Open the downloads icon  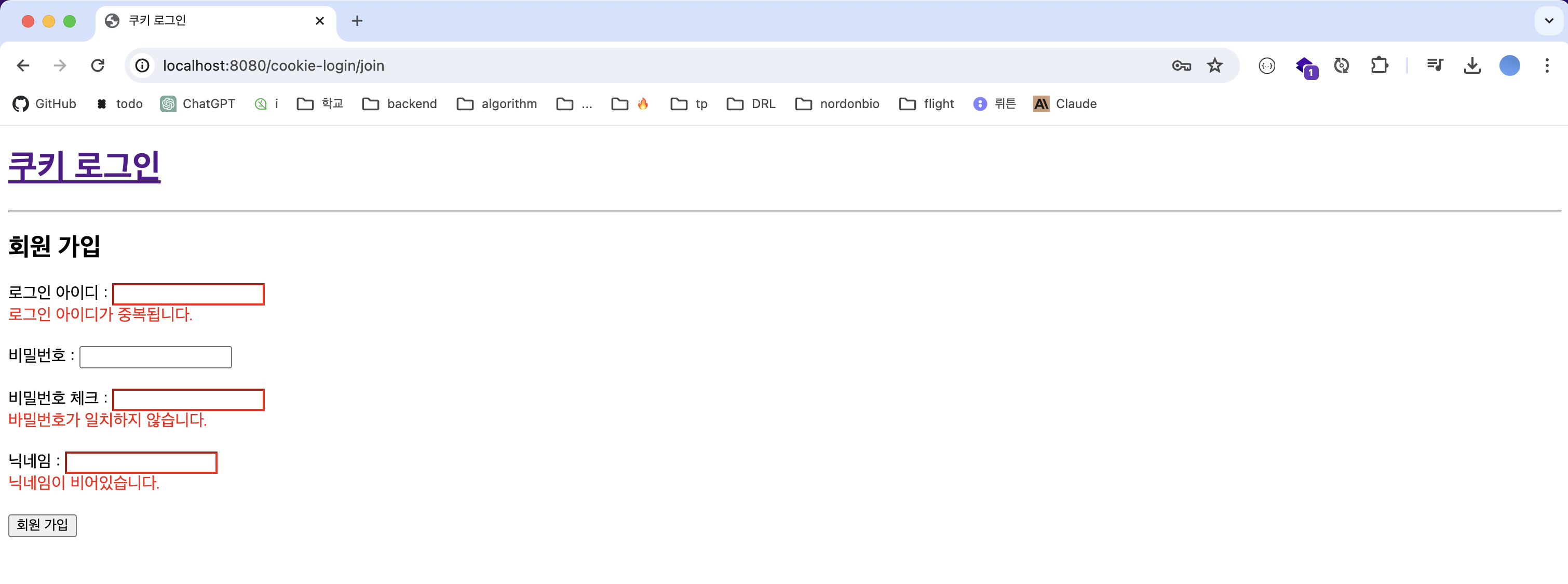[1472, 65]
